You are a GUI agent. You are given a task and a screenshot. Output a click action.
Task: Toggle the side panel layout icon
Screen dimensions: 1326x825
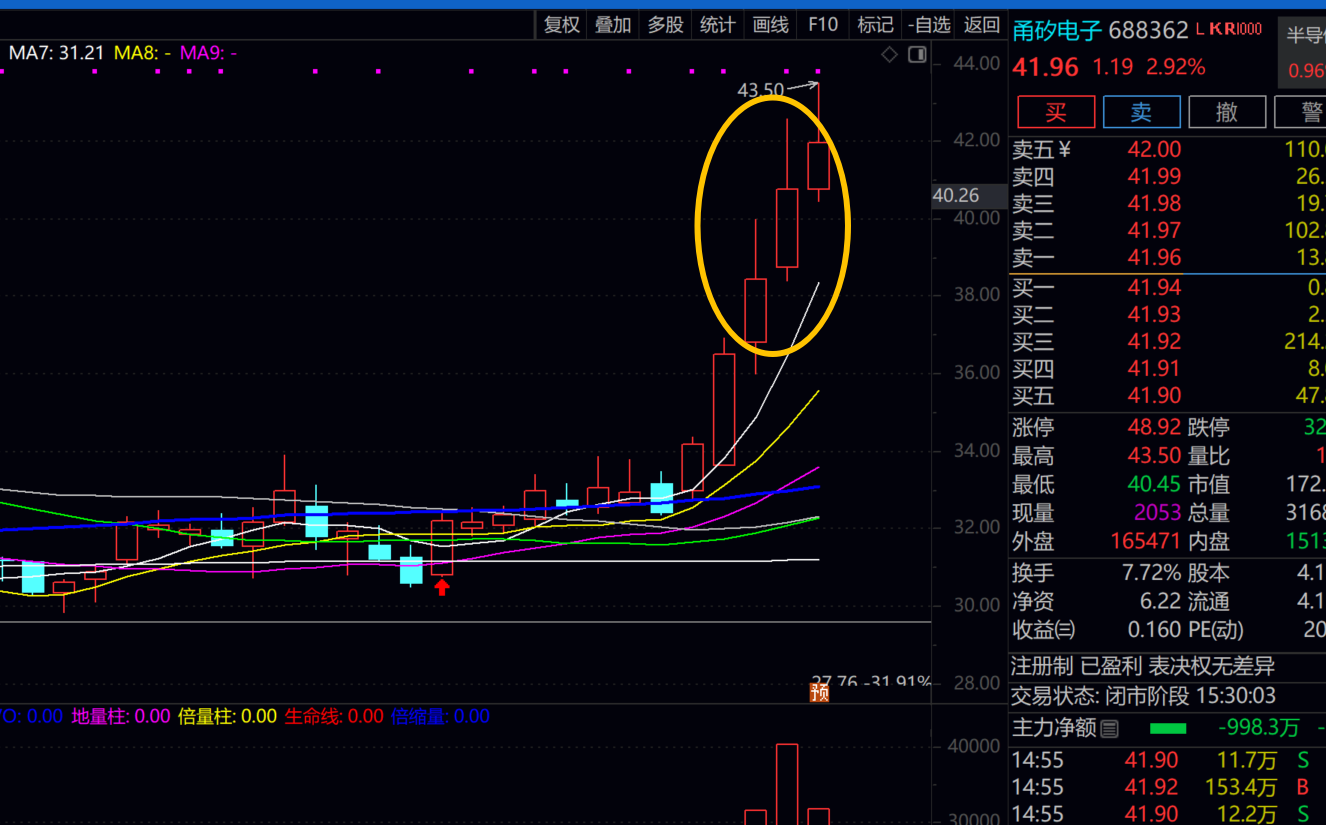pos(916,55)
